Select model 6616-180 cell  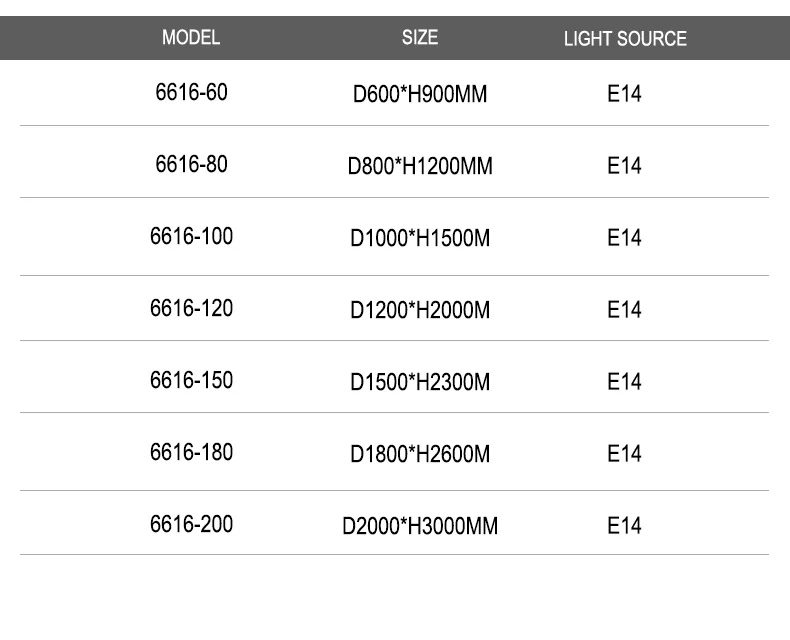point(191,452)
